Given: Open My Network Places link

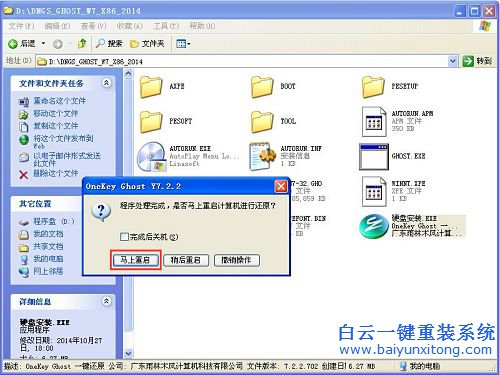Looking at the screenshot, I should point(48,271).
